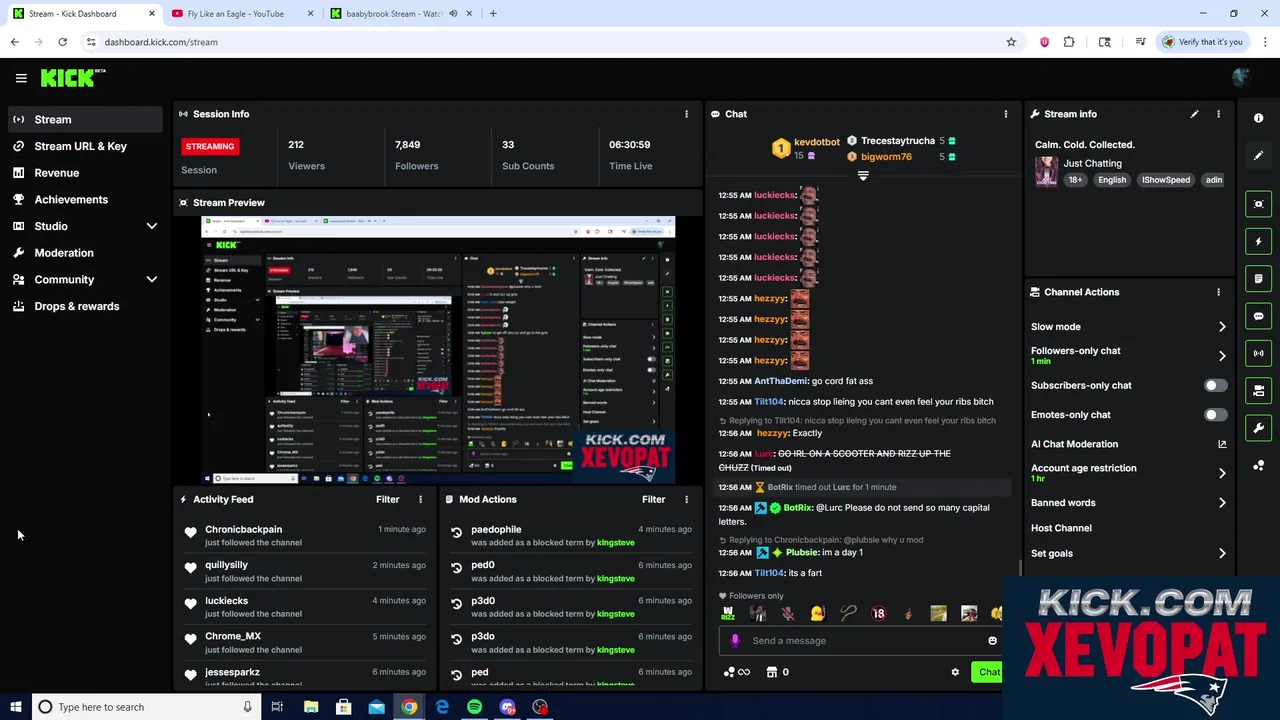
Task: Open the Session Info options menu
Action: [686, 114]
